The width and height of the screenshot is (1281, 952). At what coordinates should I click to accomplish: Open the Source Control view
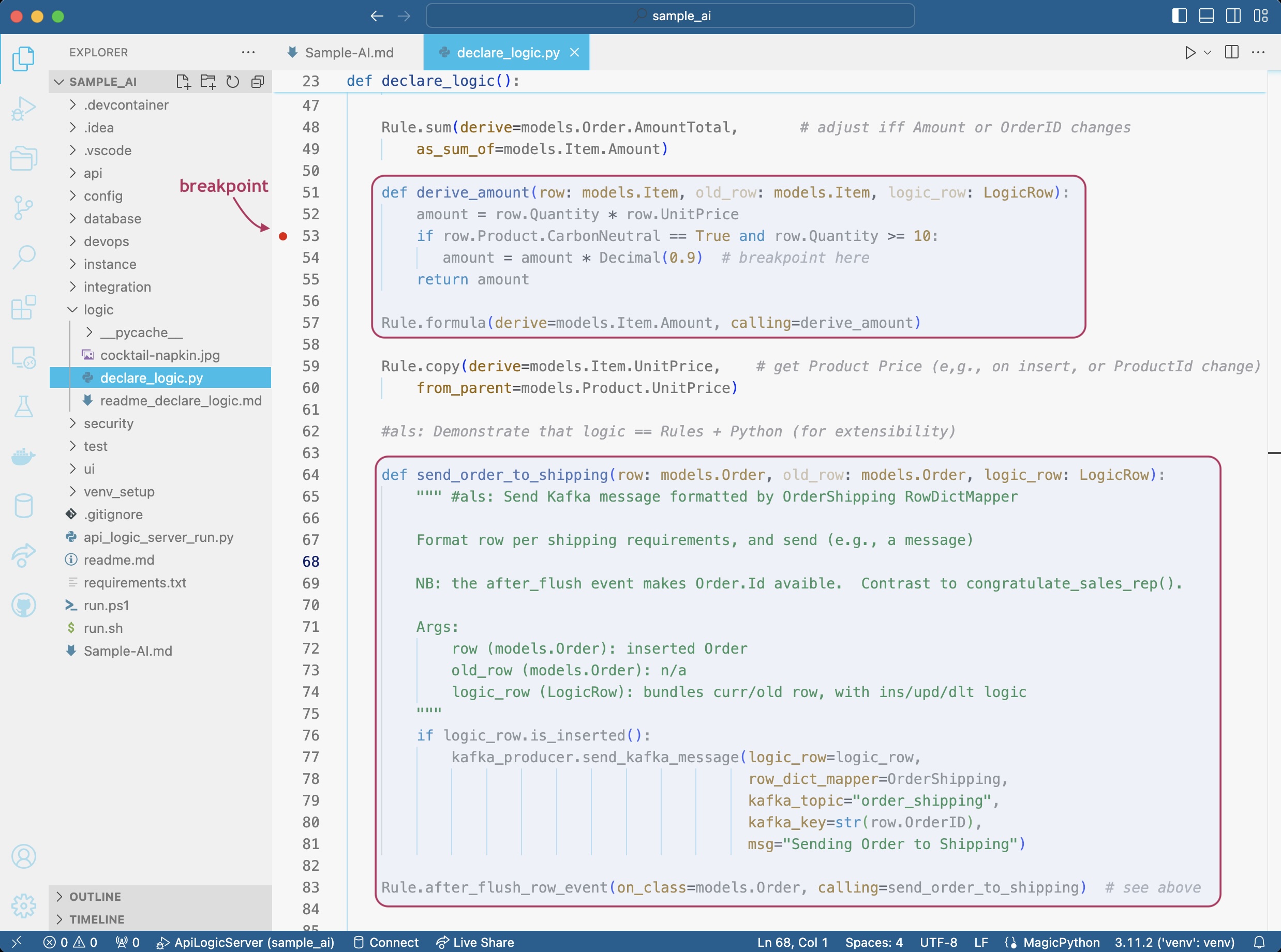tap(23, 208)
